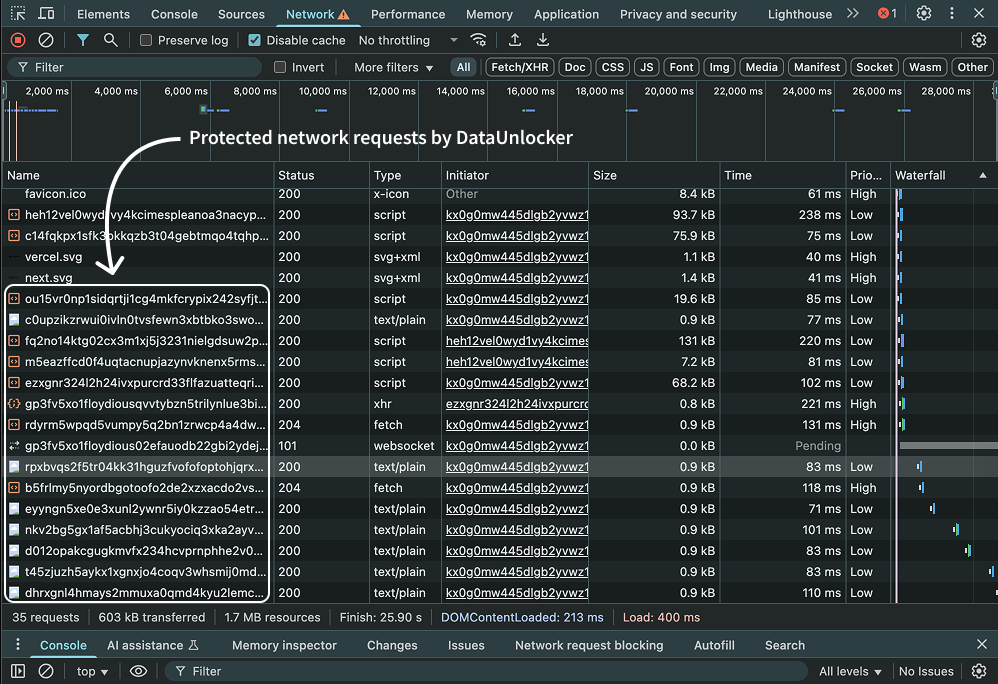Click the stop recording network log icon

[x=18, y=40]
